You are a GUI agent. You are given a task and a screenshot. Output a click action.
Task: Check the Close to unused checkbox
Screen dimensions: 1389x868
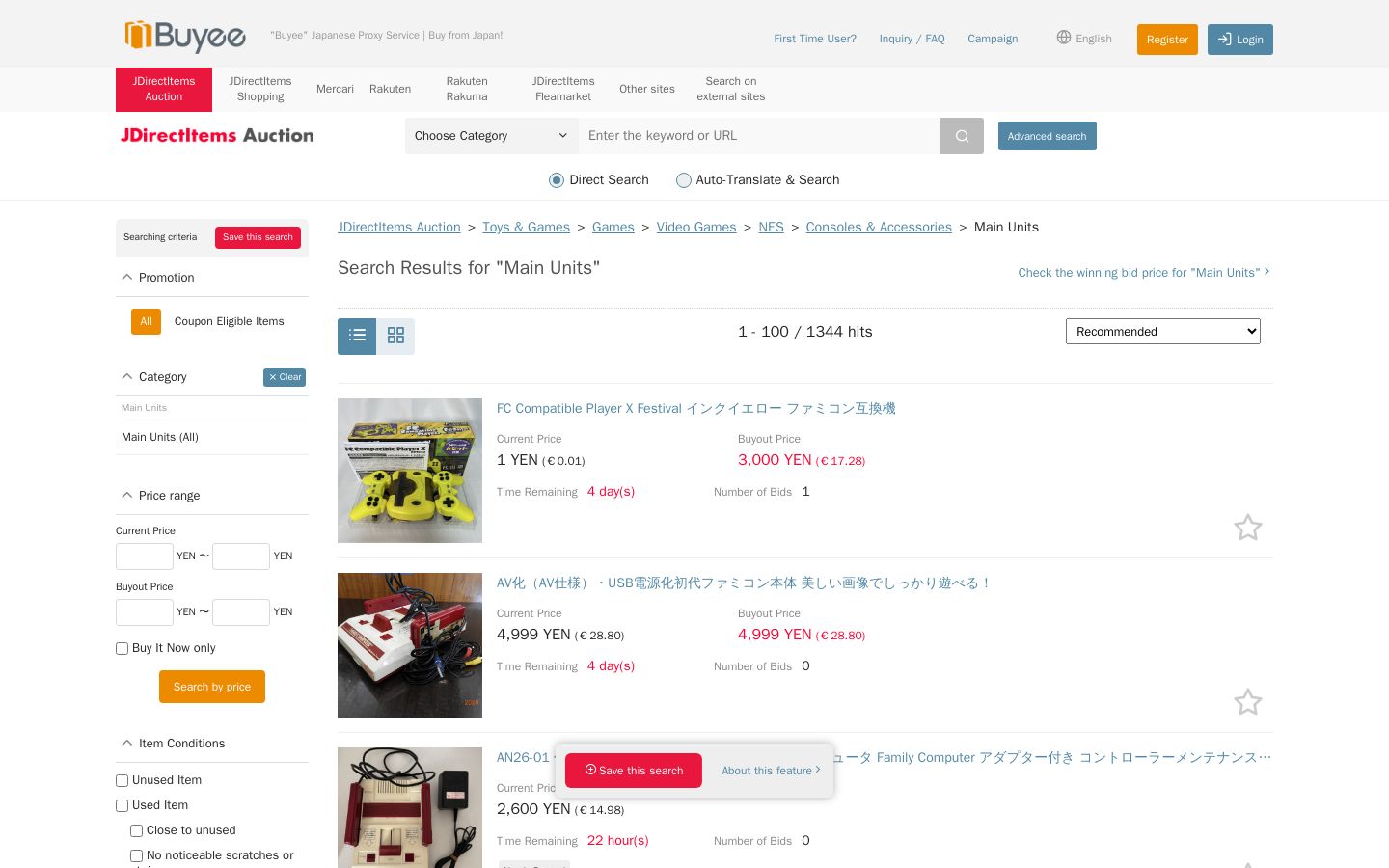pyautogui.click(x=137, y=831)
